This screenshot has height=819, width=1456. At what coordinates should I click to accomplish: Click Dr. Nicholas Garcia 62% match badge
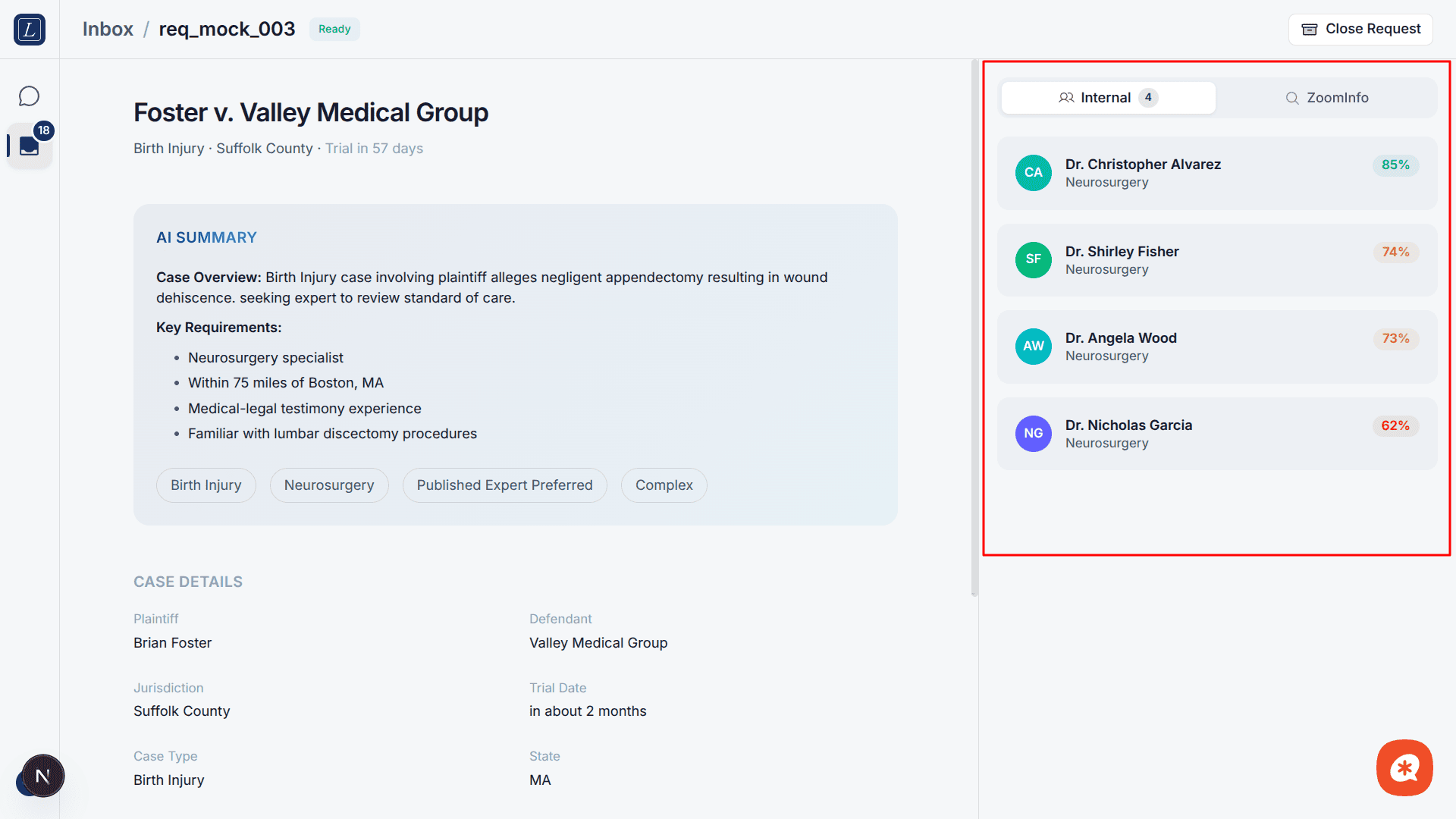pos(1395,425)
